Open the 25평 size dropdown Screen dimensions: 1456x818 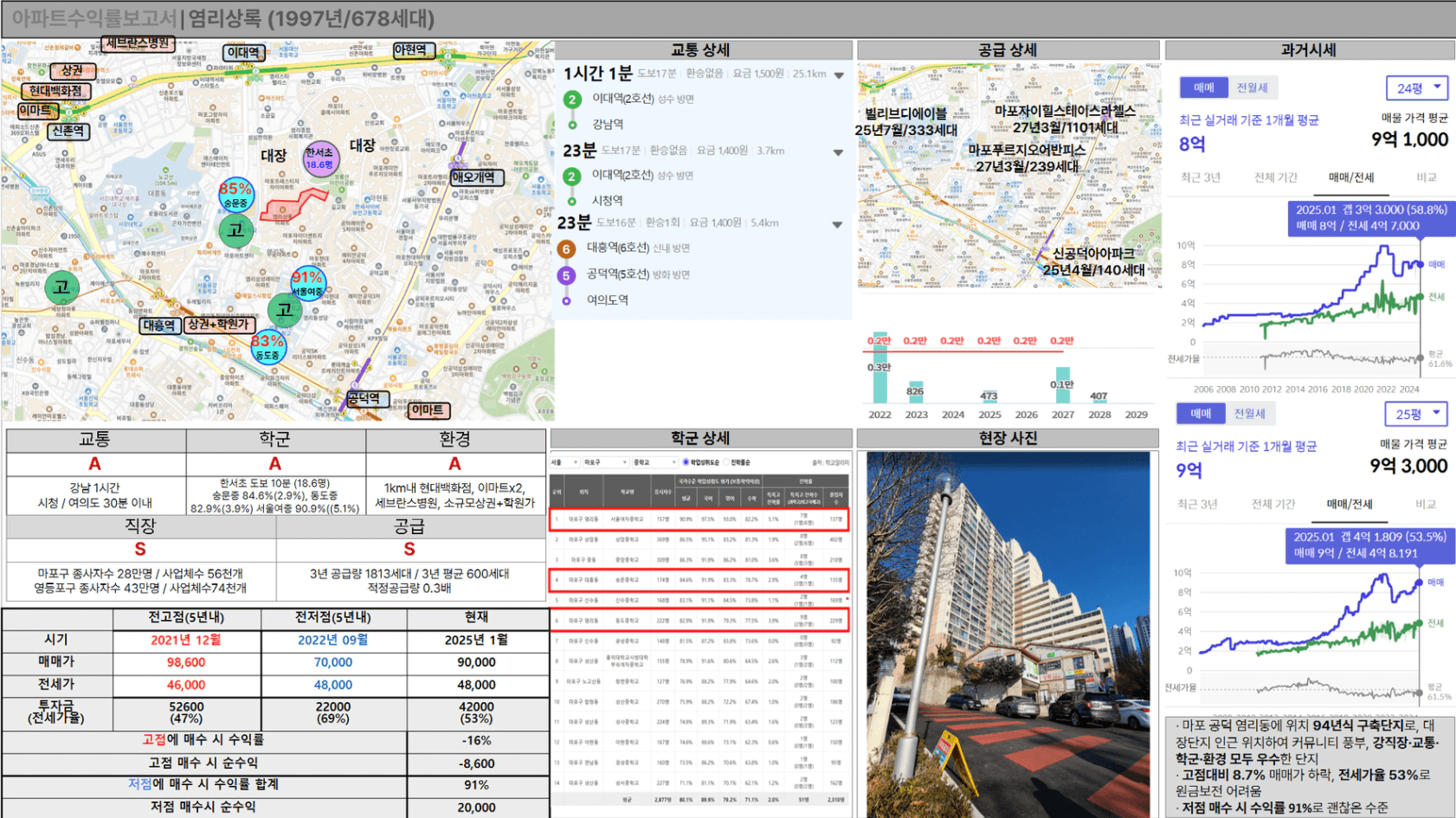coord(1415,414)
